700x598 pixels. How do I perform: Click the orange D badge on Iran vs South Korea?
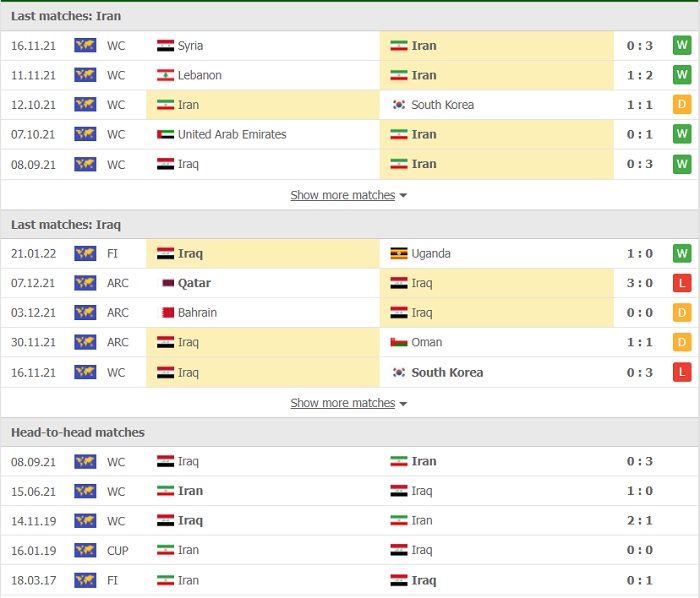coord(682,105)
